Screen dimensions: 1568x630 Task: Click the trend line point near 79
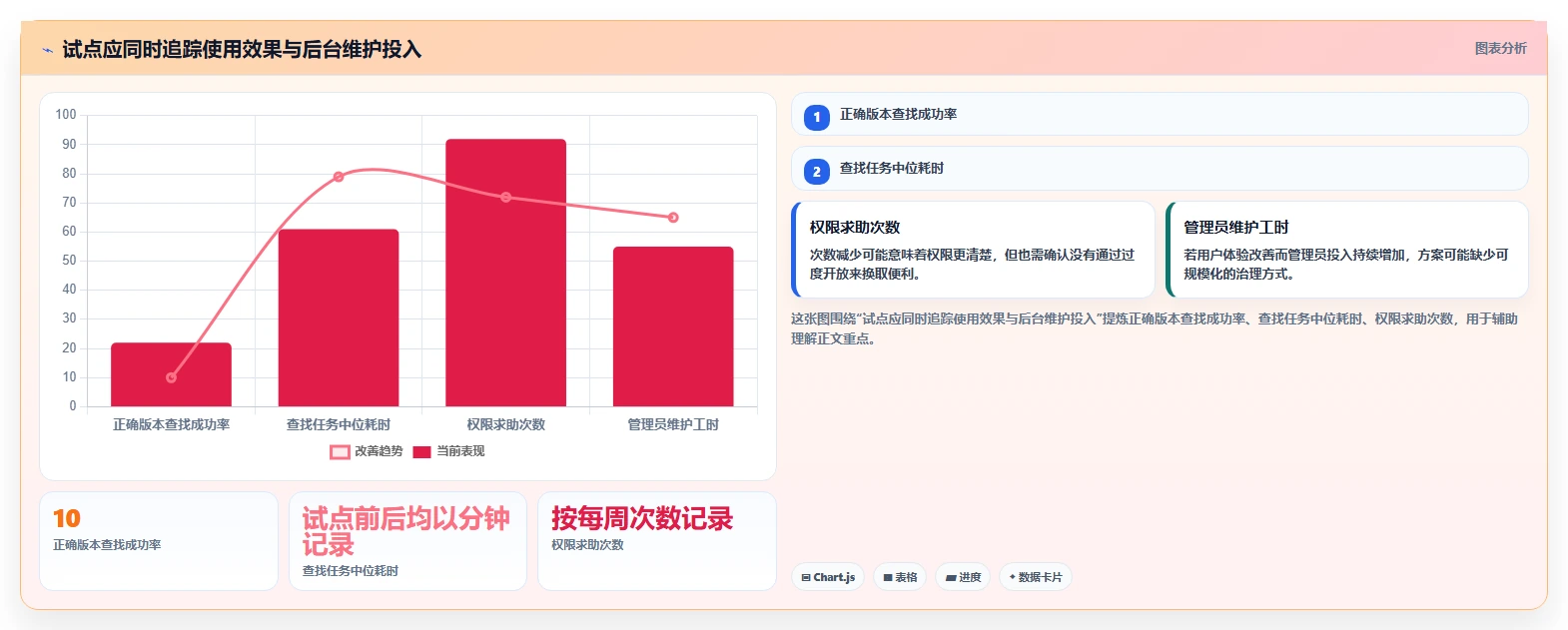pyautogui.click(x=339, y=177)
